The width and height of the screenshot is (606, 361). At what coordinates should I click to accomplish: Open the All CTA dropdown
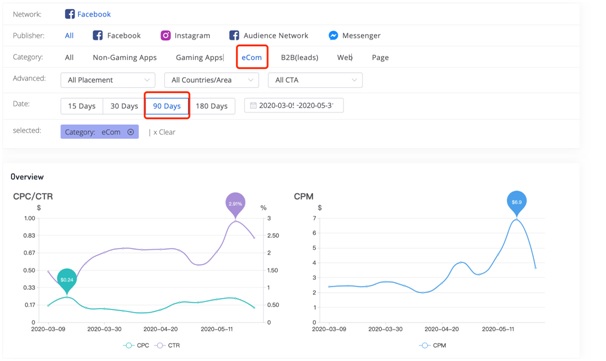315,80
